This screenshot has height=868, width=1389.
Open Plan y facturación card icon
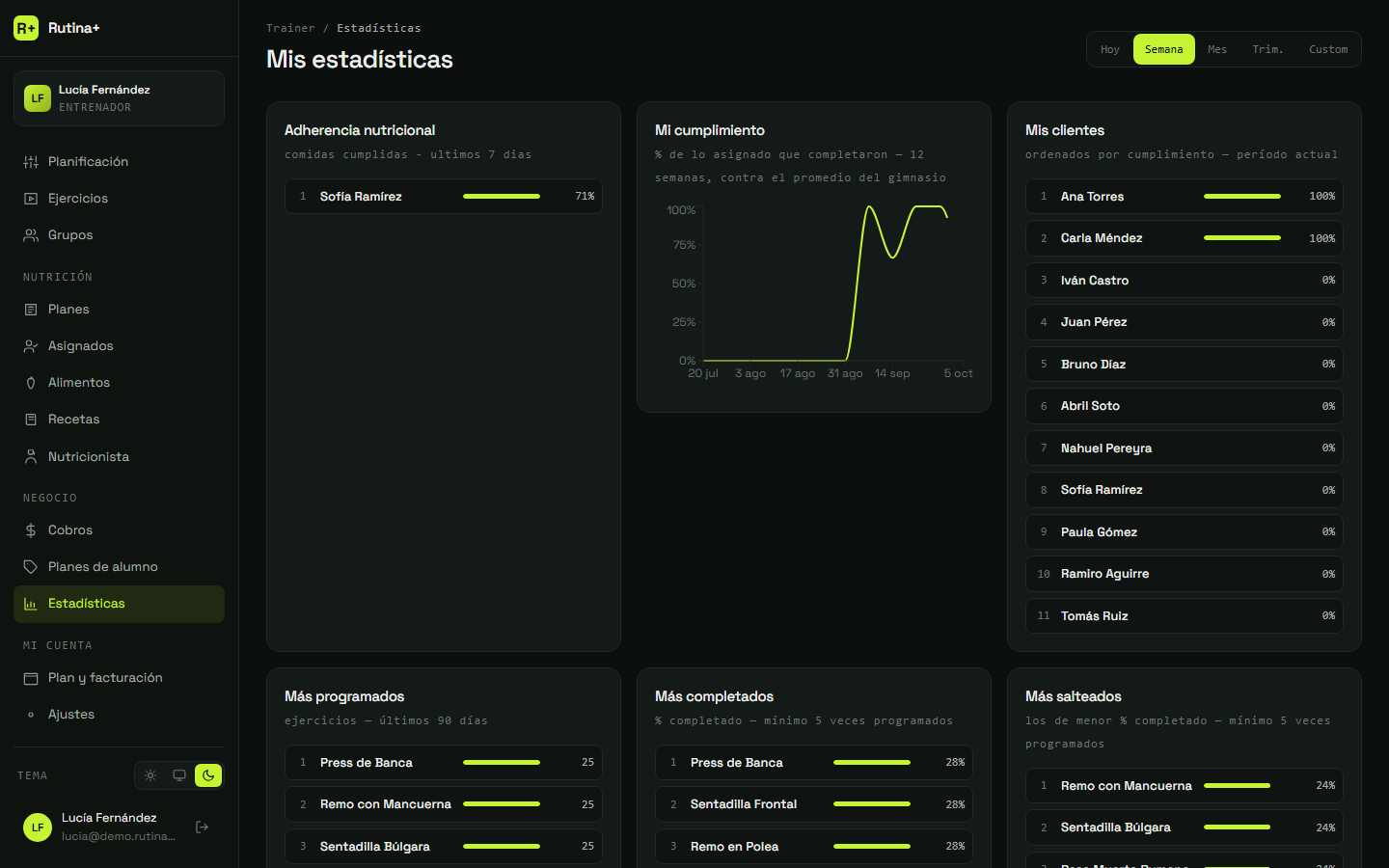tap(31, 678)
